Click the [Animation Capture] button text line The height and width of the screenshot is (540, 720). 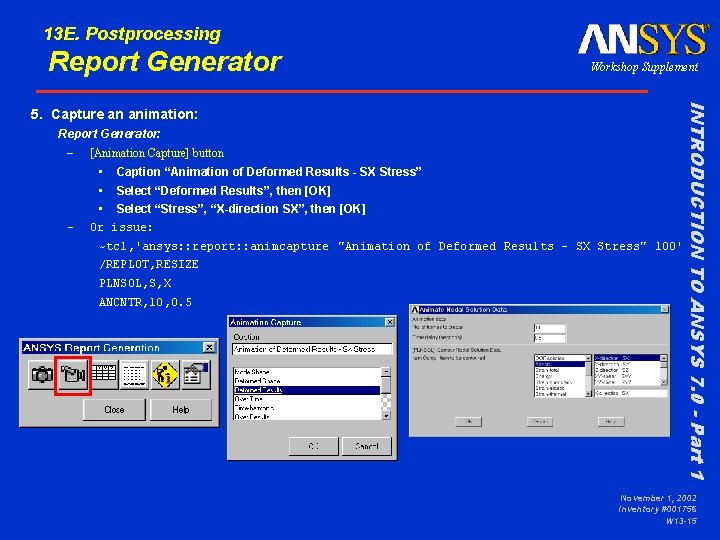coord(157,153)
